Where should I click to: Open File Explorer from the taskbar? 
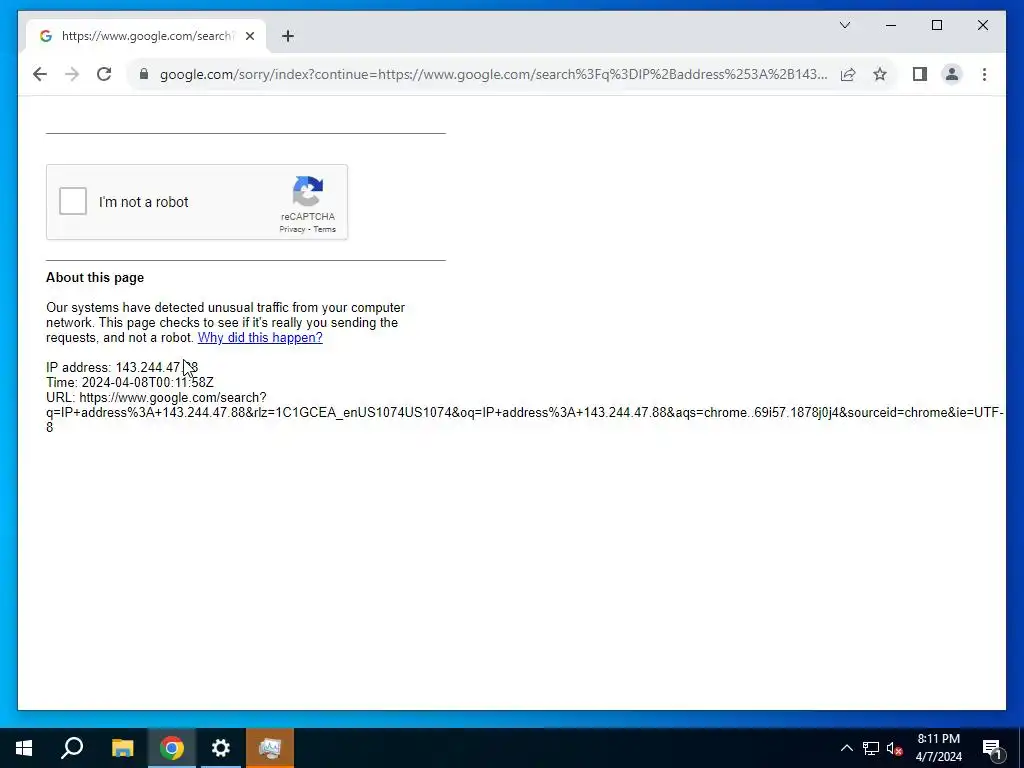click(x=122, y=748)
